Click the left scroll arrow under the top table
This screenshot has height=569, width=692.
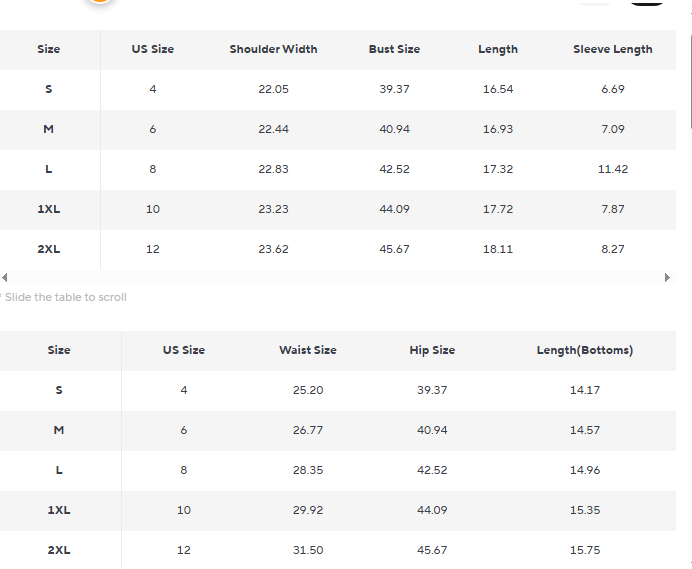pos(5,277)
